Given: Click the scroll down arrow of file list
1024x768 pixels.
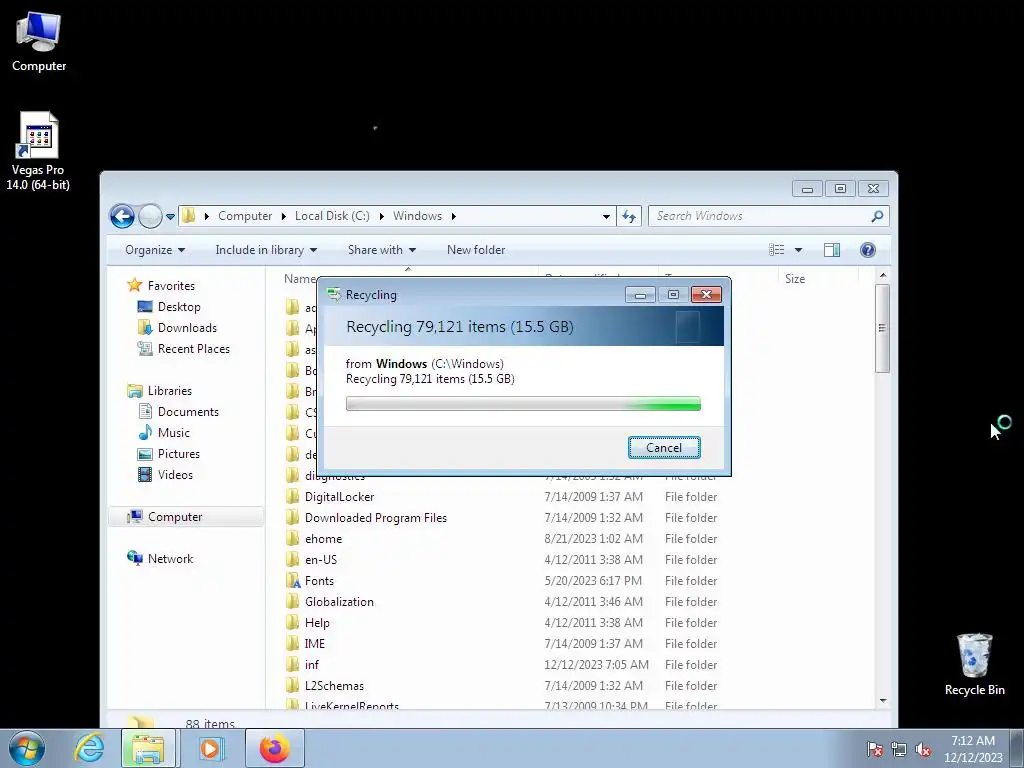Looking at the screenshot, I should (x=882, y=701).
